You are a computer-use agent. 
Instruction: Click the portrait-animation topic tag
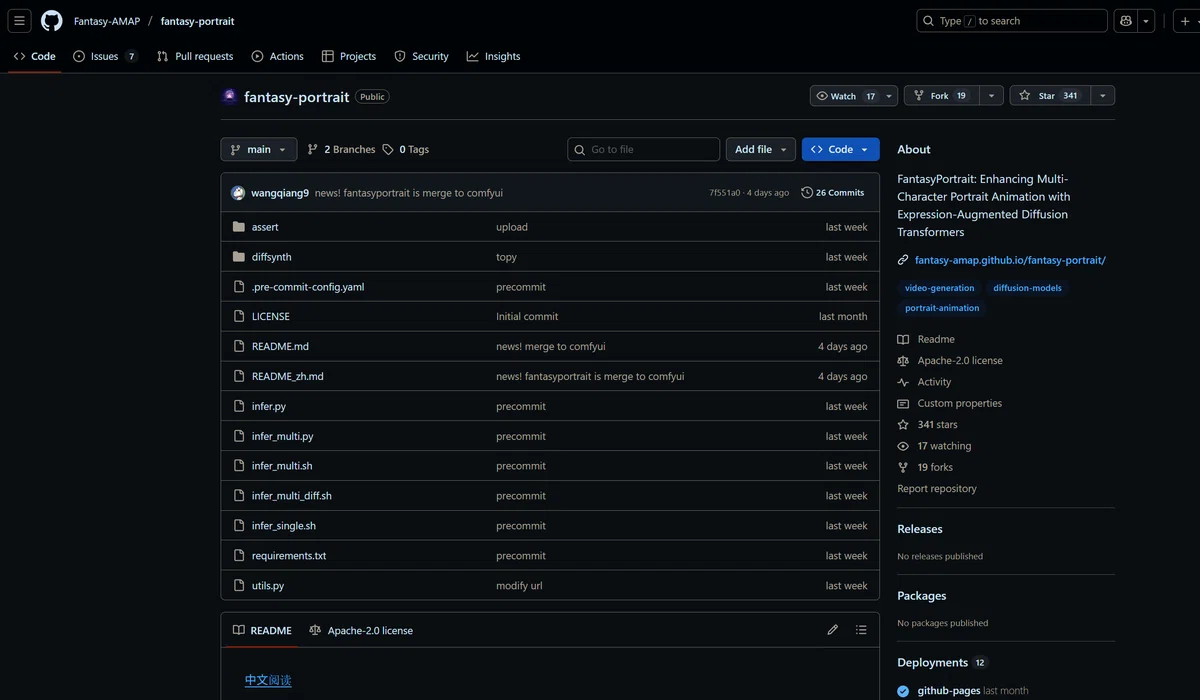click(942, 308)
